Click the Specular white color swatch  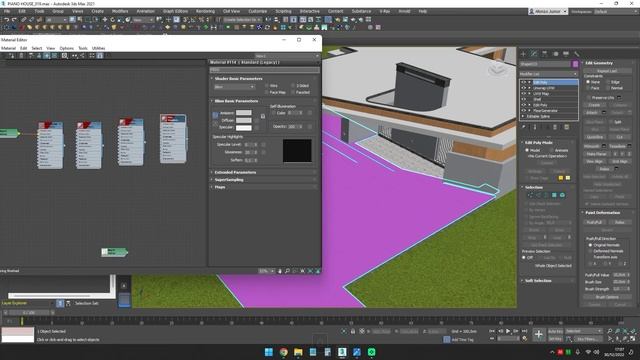click(244, 128)
